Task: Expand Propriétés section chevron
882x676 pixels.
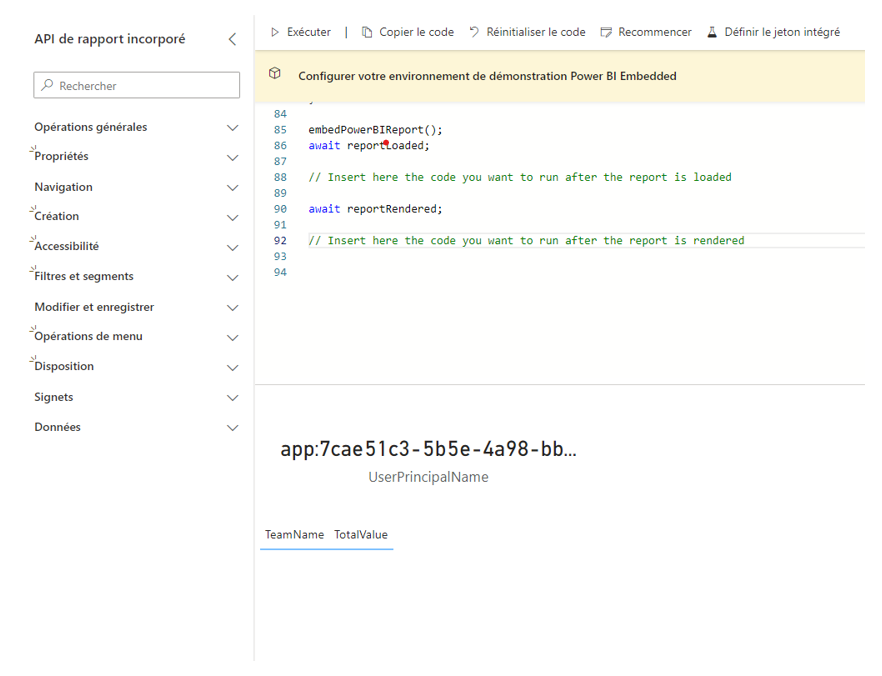Action: click(232, 157)
